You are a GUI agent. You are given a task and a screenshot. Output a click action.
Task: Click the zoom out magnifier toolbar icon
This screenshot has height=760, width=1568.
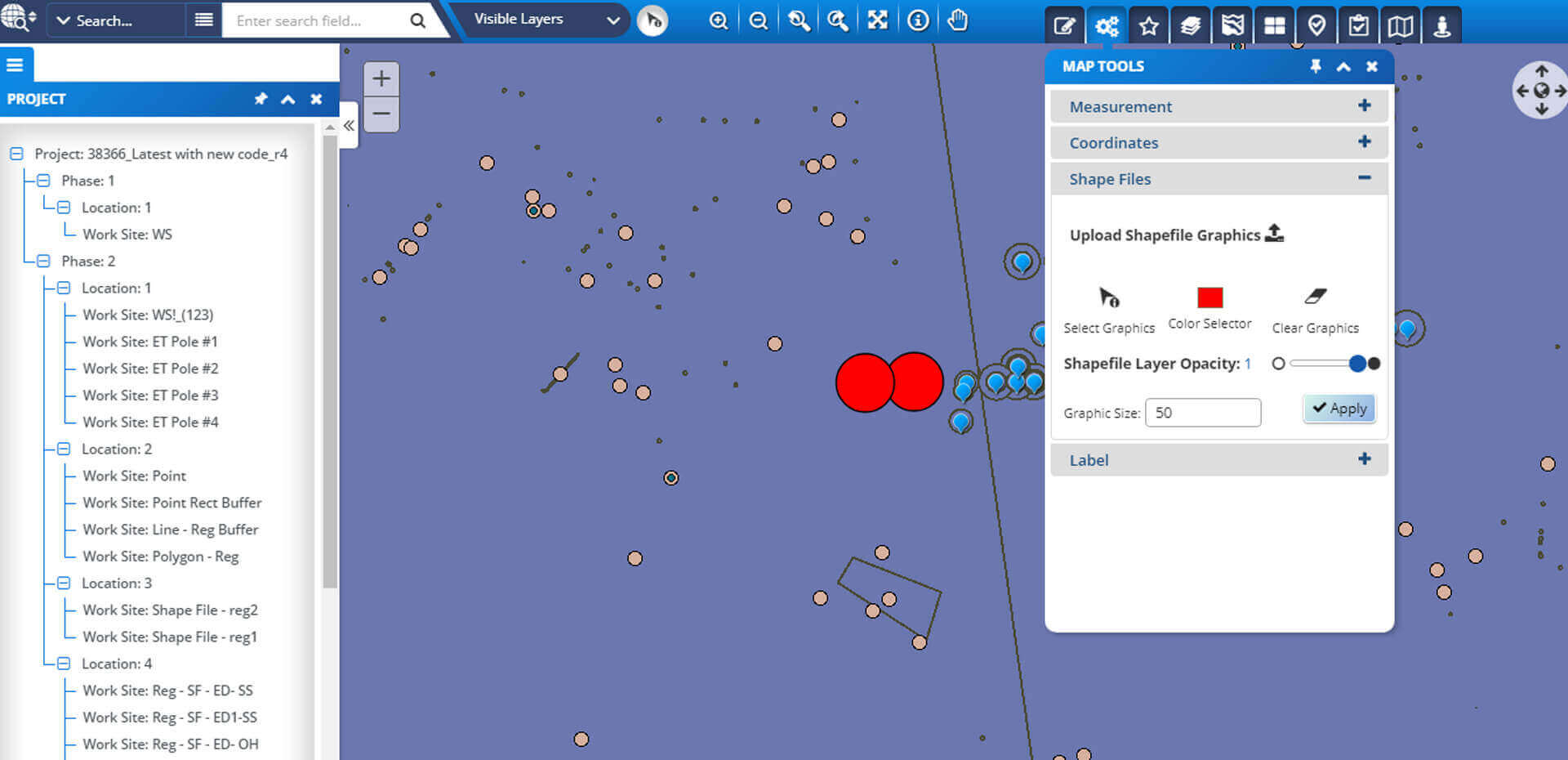tap(758, 20)
